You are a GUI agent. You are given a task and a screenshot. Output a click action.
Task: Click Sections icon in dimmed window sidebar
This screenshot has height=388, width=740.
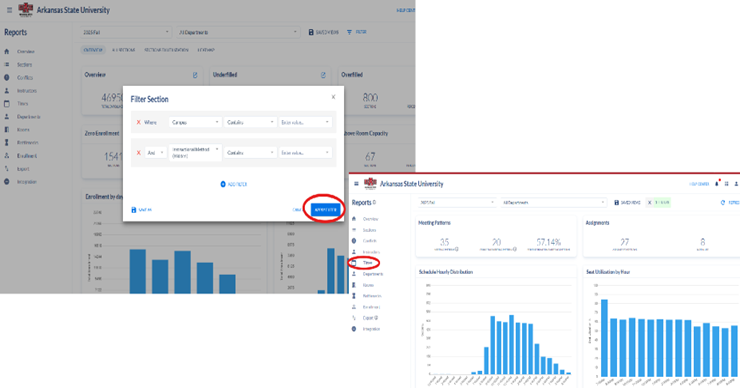point(7,65)
